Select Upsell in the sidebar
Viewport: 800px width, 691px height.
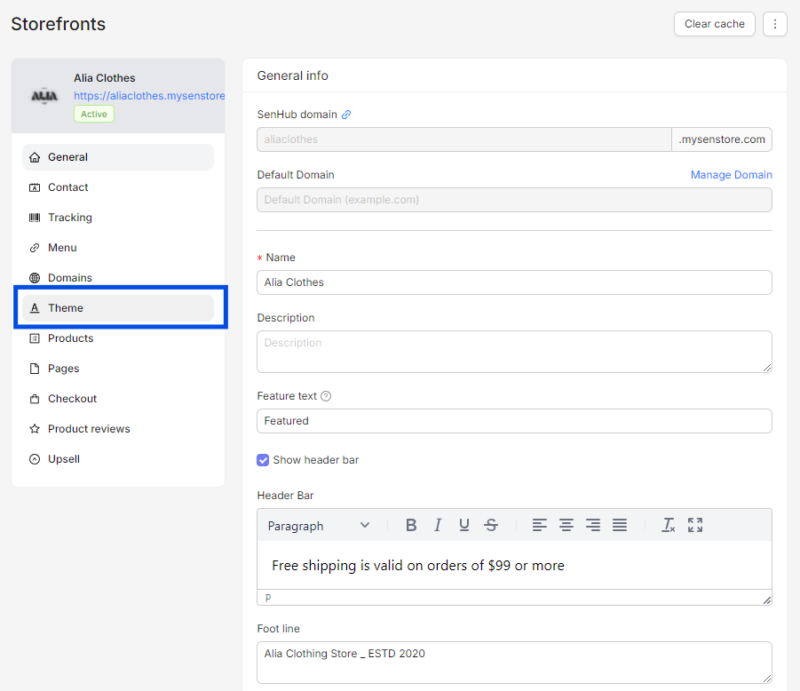click(x=118, y=459)
